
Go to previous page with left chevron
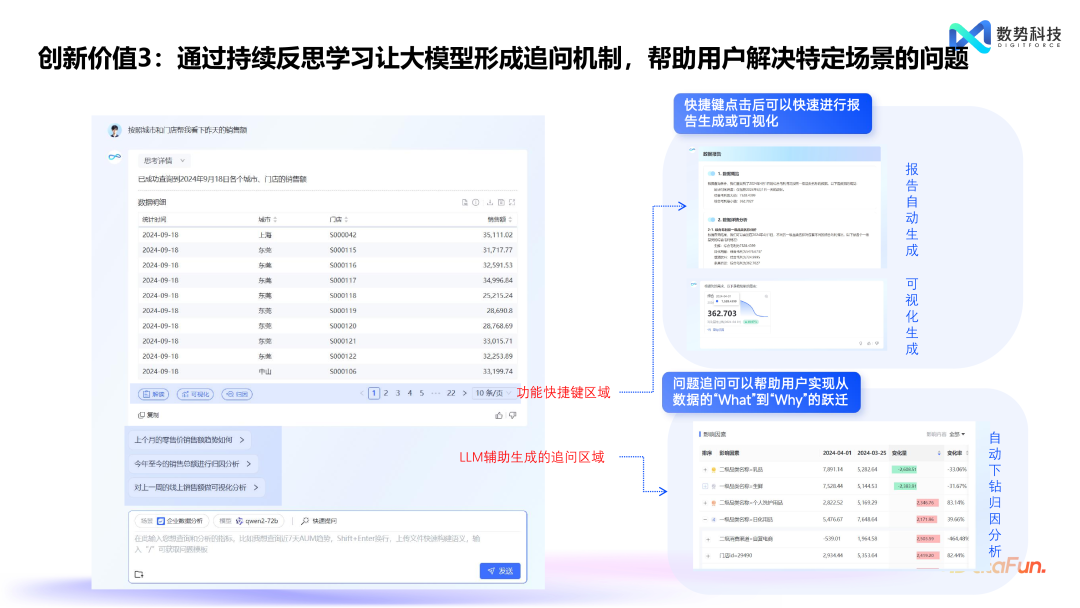coord(362,393)
